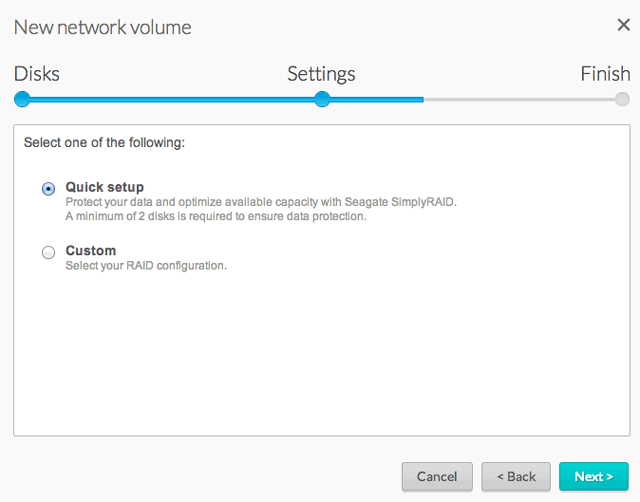Click the grey Finish step circle marker
Viewport: 640px width, 502px height.
tap(622, 99)
